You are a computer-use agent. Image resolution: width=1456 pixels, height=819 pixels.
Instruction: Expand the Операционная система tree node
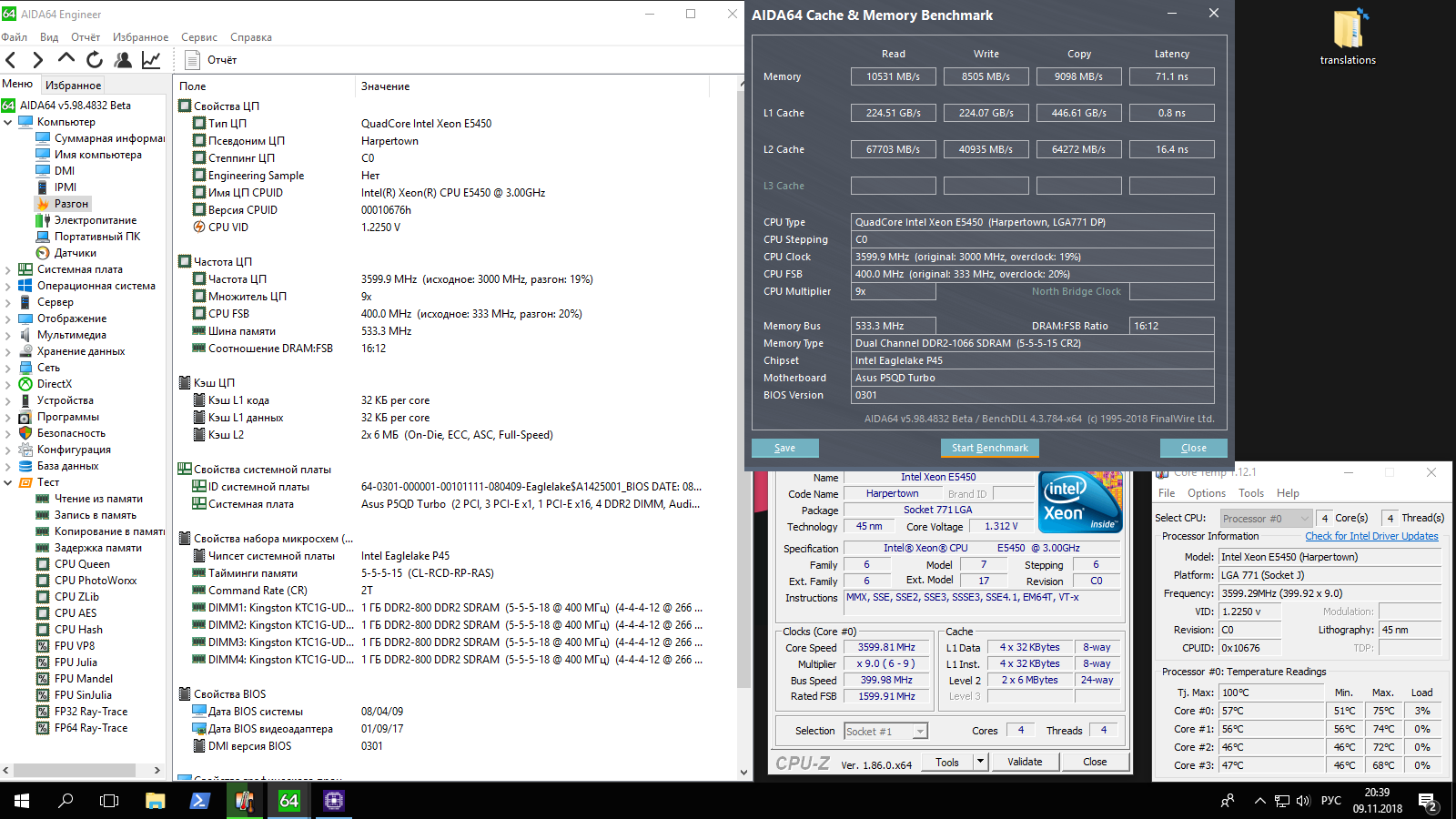click(8, 286)
